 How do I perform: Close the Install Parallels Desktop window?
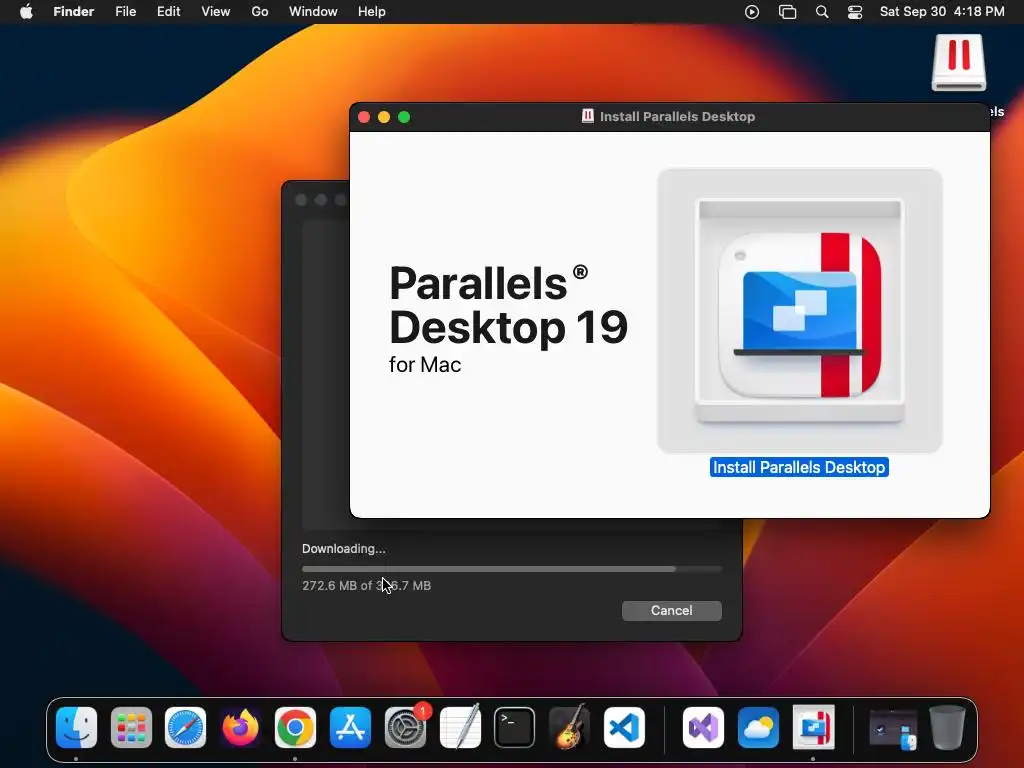[x=364, y=117]
